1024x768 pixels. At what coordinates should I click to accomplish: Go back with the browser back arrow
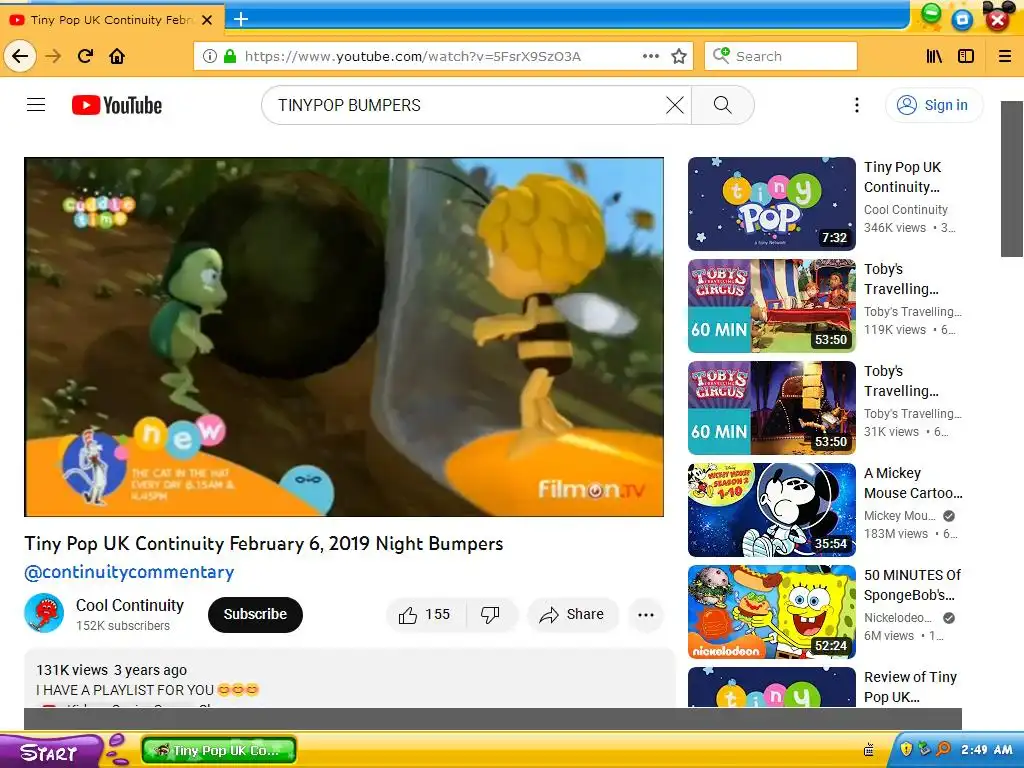tap(20, 56)
